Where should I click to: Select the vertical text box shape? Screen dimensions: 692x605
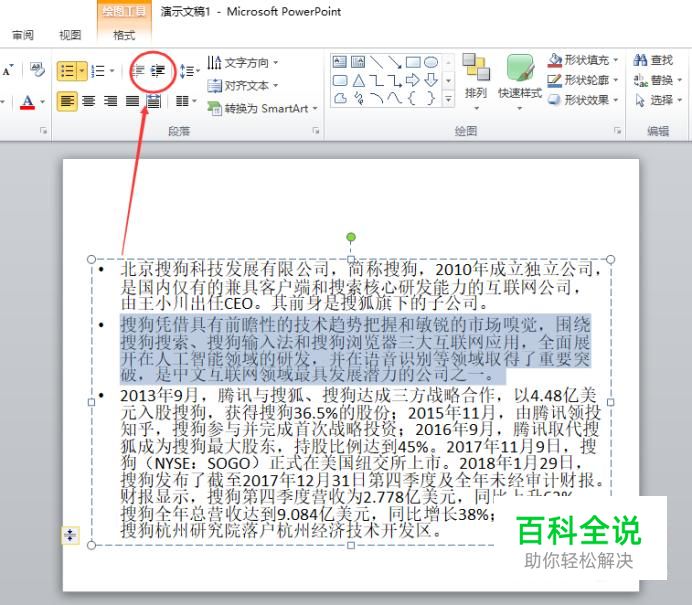coord(358,62)
